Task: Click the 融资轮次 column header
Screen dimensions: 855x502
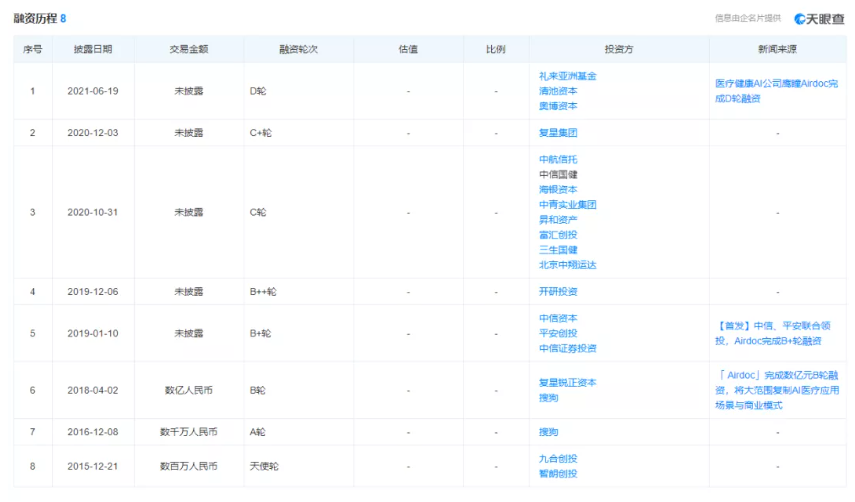Action: [x=298, y=49]
